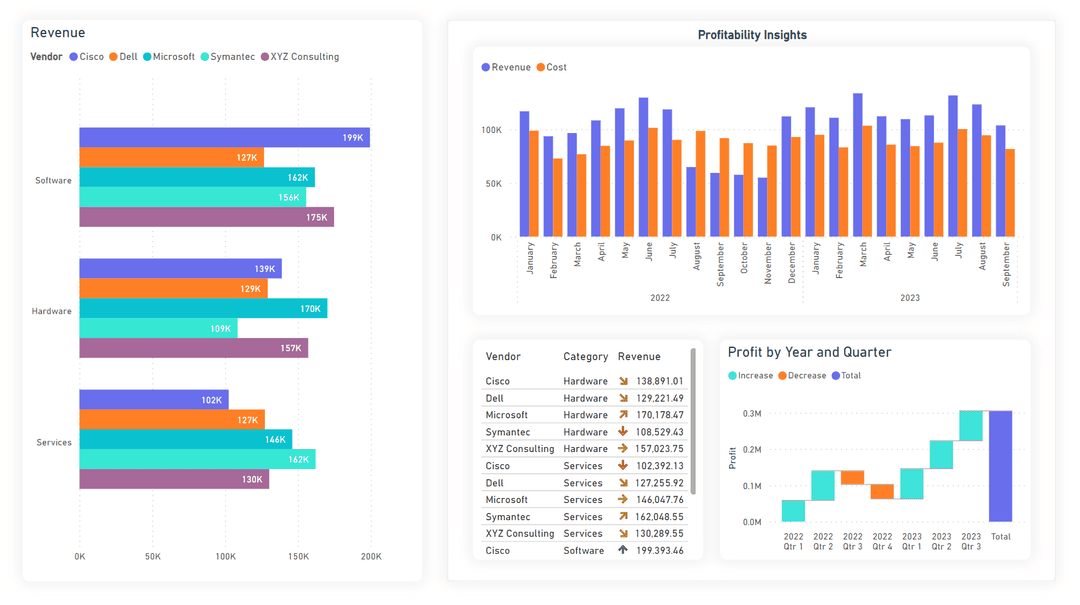Sort table by Vendor column header
This screenshot has height=605, width=1080.
tap(503, 357)
